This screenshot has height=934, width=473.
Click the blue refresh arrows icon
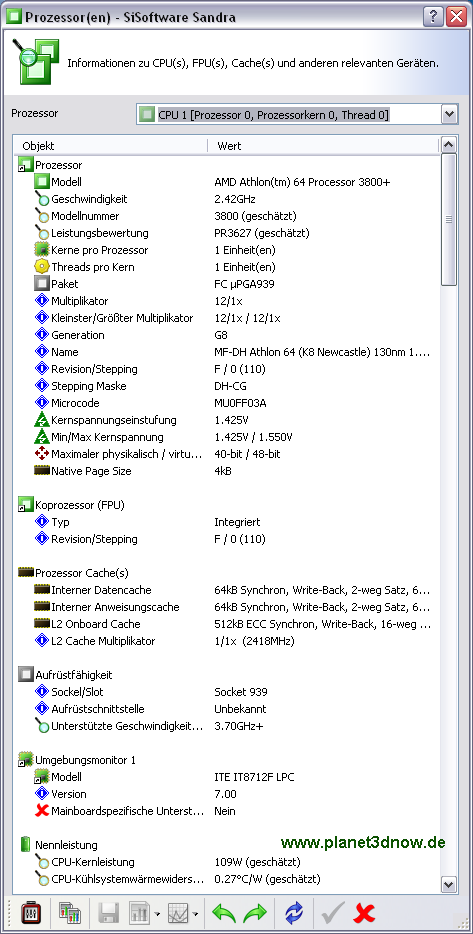coord(294,913)
